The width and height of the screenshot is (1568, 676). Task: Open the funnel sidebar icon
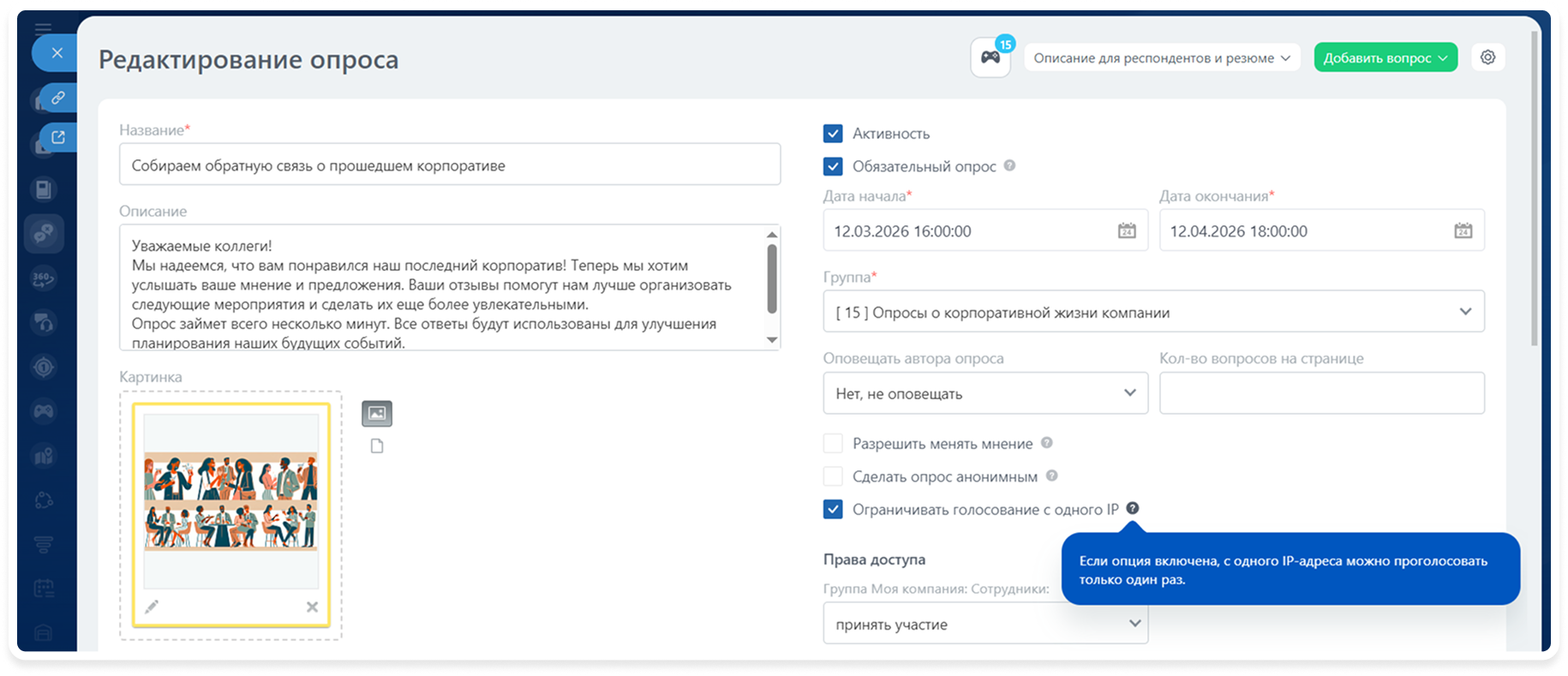pyautogui.click(x=44, y=544)
